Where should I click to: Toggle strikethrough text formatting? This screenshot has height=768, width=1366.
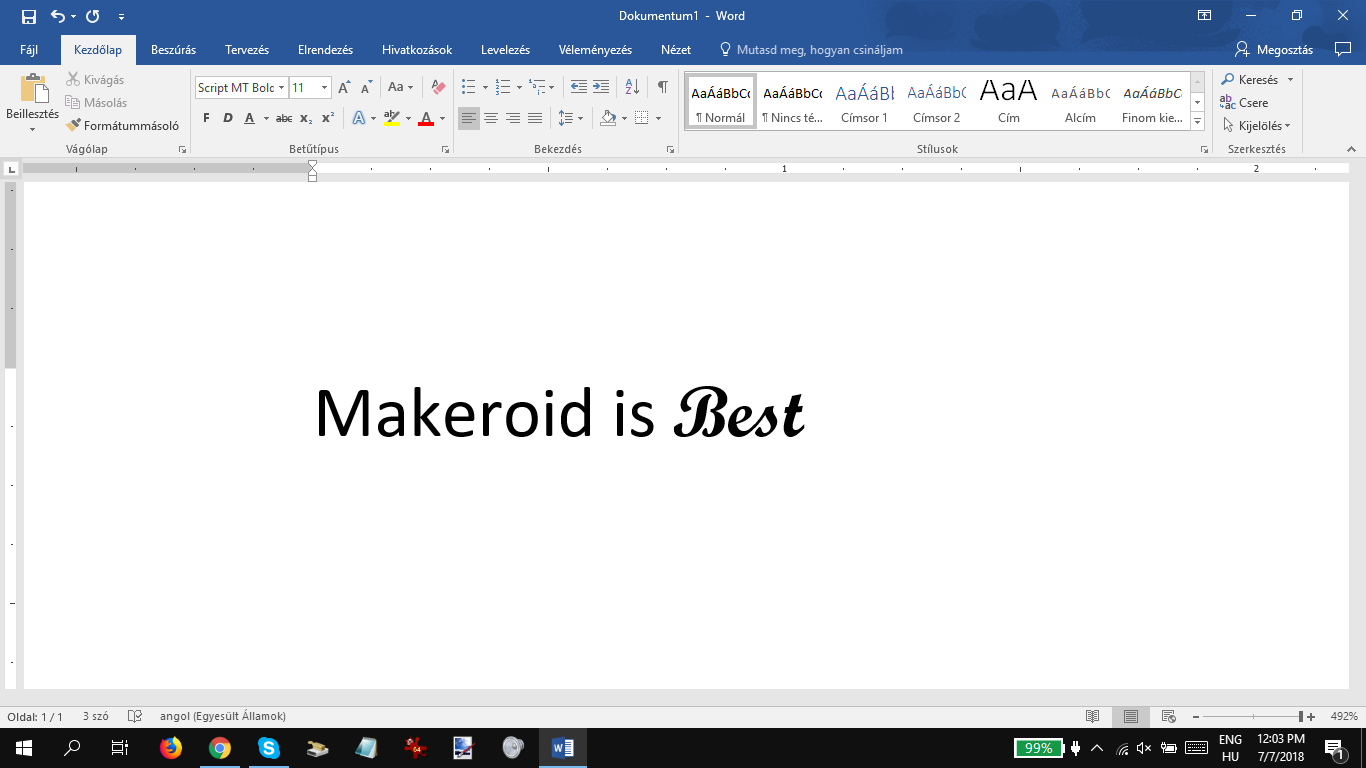pos(284,118)
